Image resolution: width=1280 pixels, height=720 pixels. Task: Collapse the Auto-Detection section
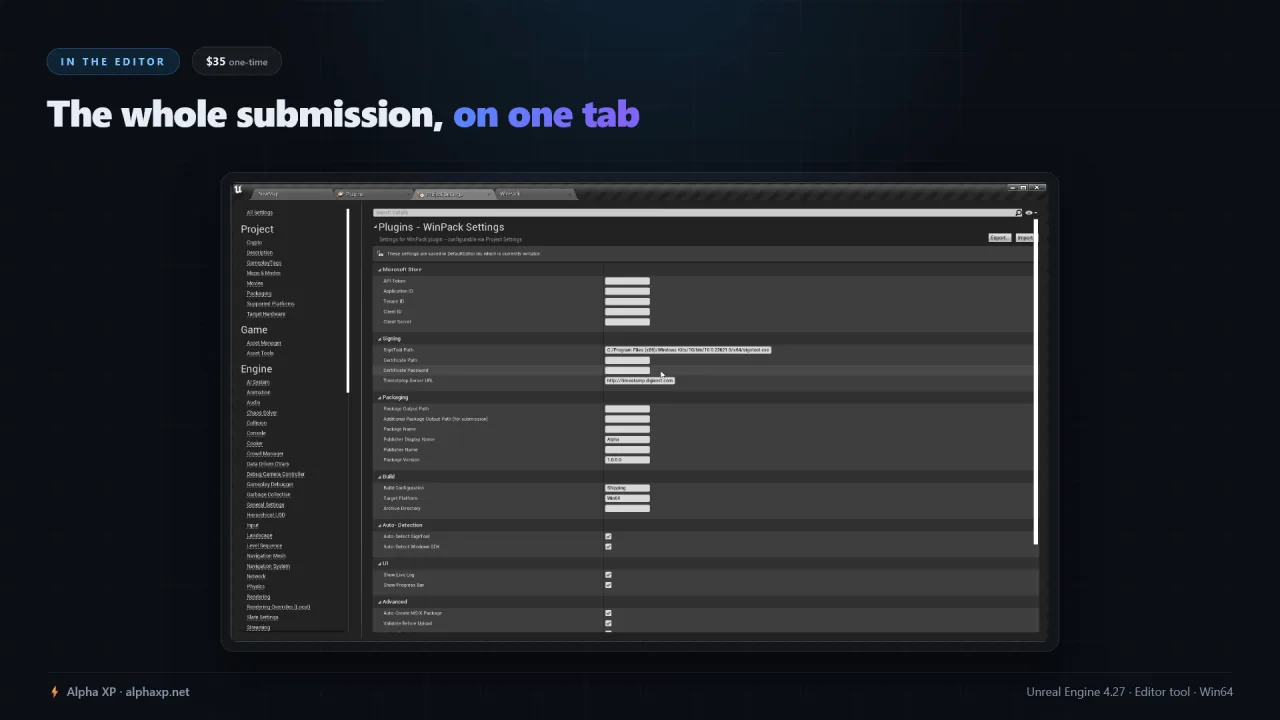pyautogui.click(x=380, y=526)
